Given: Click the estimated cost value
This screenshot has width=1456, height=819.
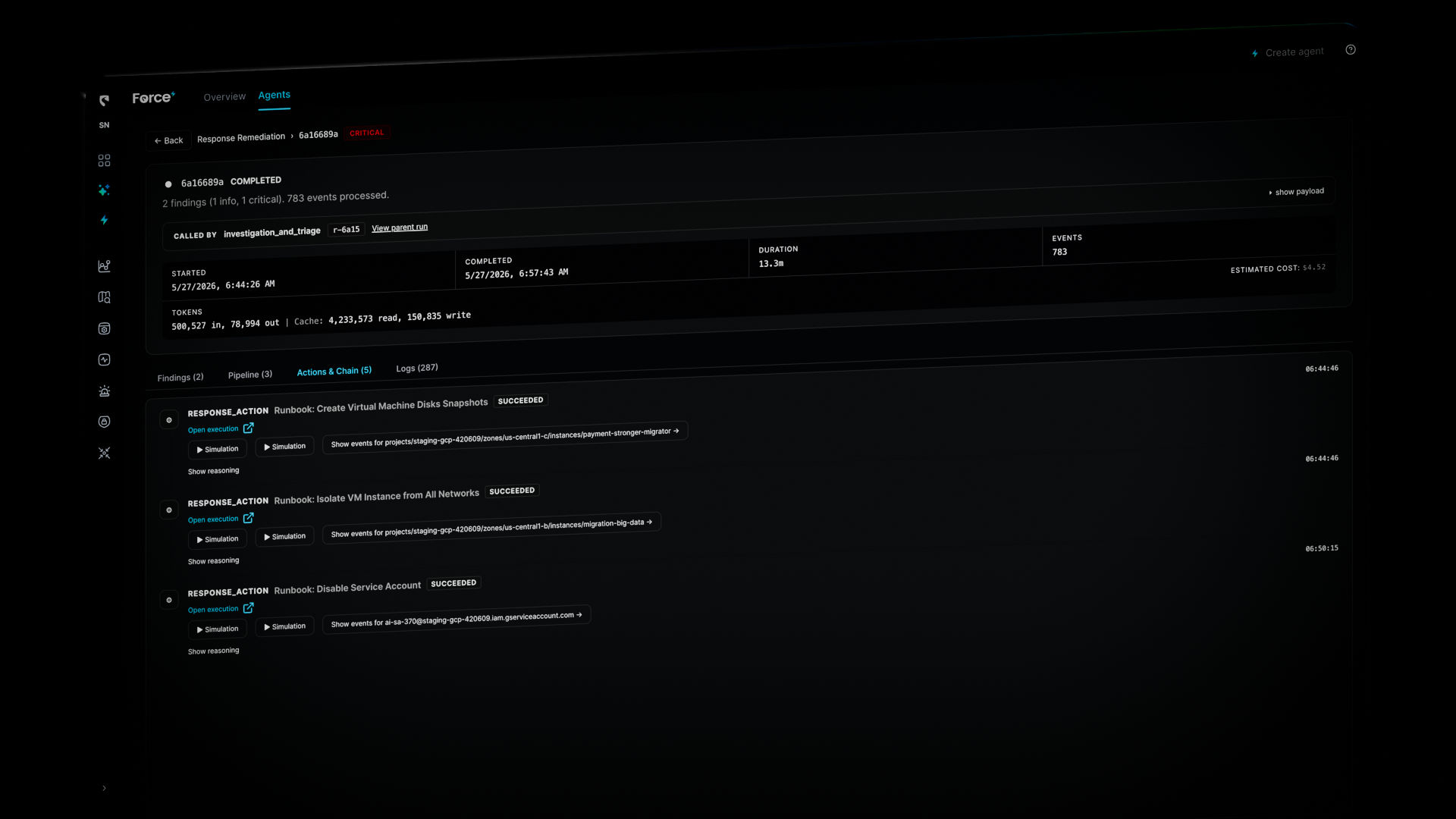Looking at the screenshot, I should click(1314, 267).
